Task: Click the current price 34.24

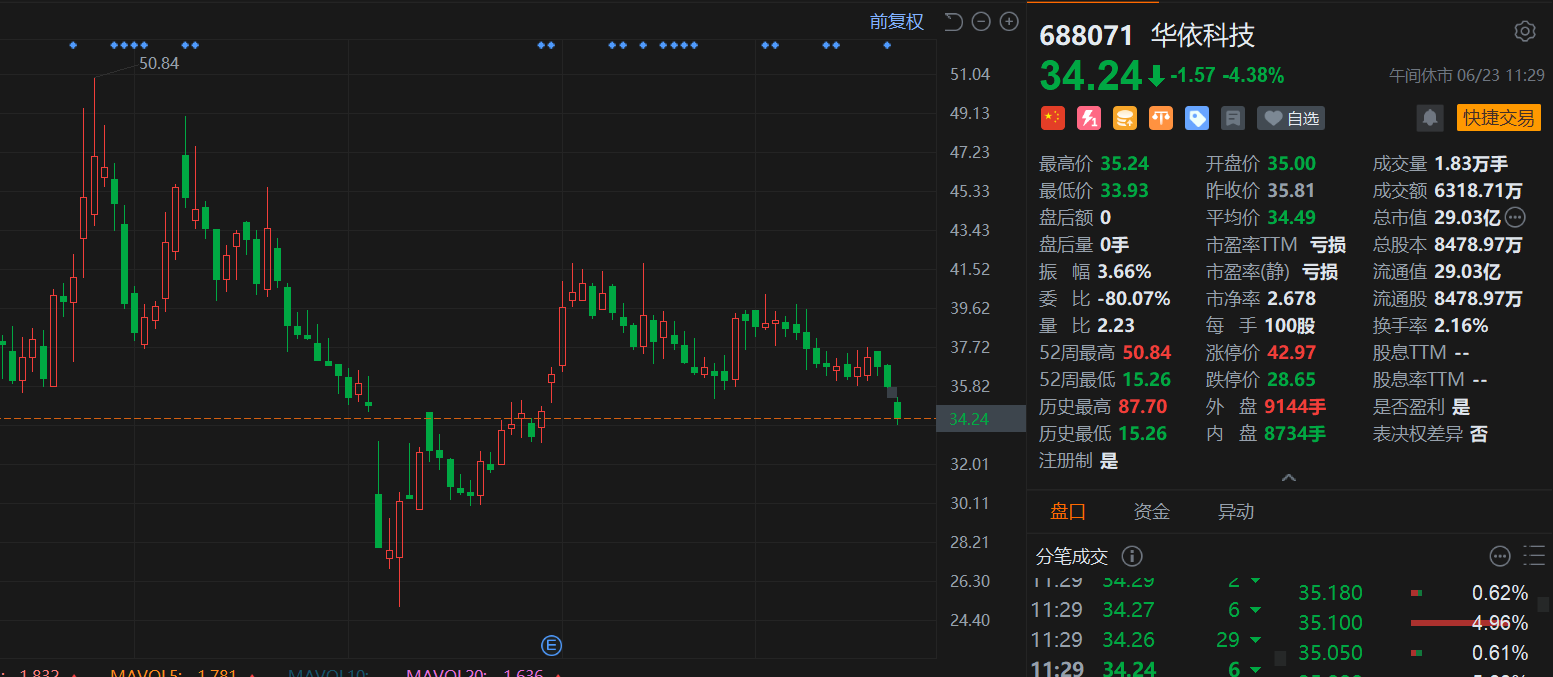Action: 1091,76
